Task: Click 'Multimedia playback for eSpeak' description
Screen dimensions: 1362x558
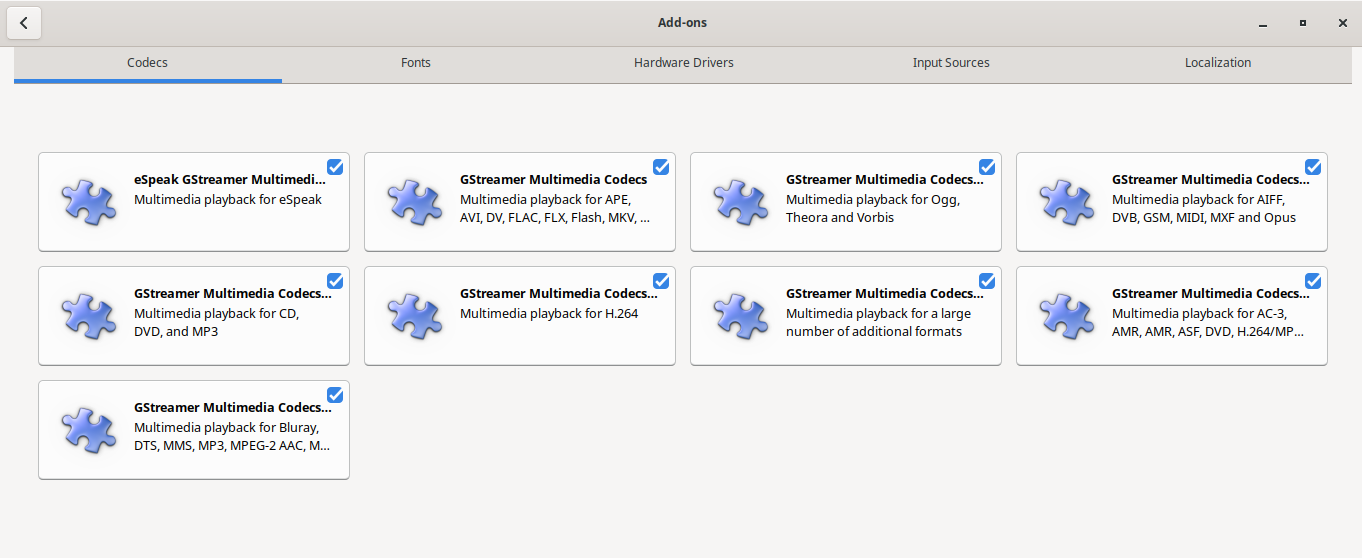Action: point(228,199)
